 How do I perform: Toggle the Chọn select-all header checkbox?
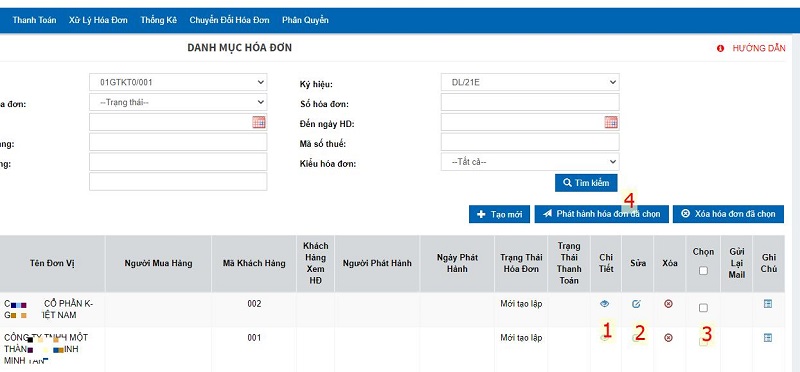coord(703,271)
